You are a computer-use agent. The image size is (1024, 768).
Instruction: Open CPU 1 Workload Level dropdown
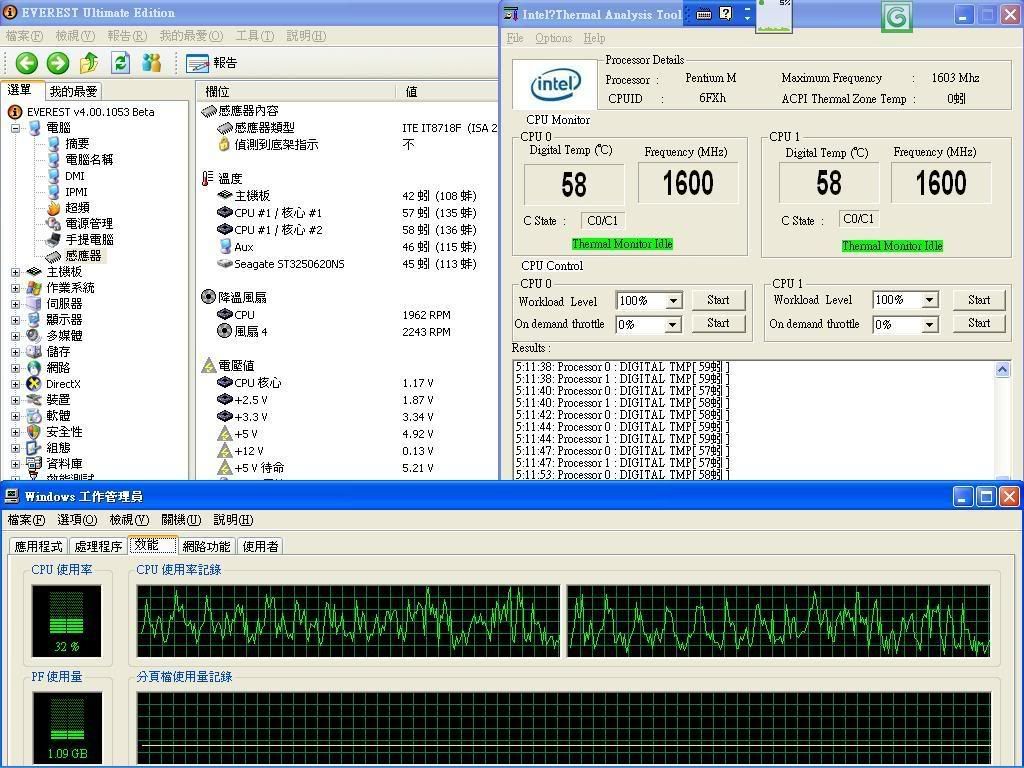(930, 300)
